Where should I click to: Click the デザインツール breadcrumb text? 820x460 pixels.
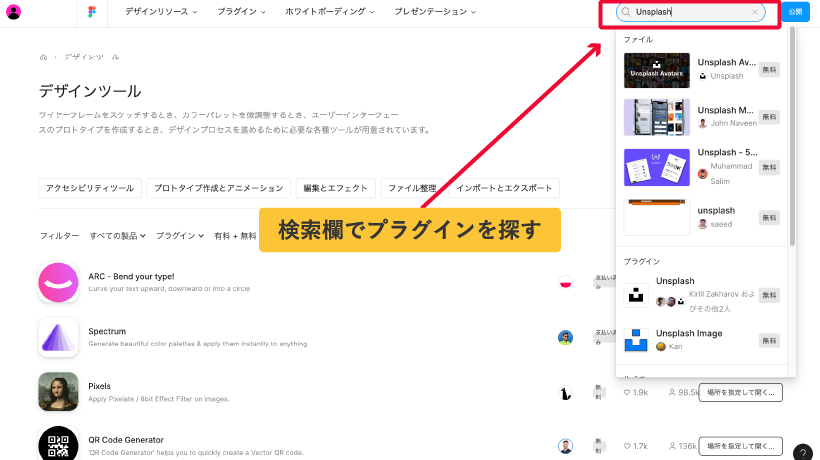(x=92, y=57)
